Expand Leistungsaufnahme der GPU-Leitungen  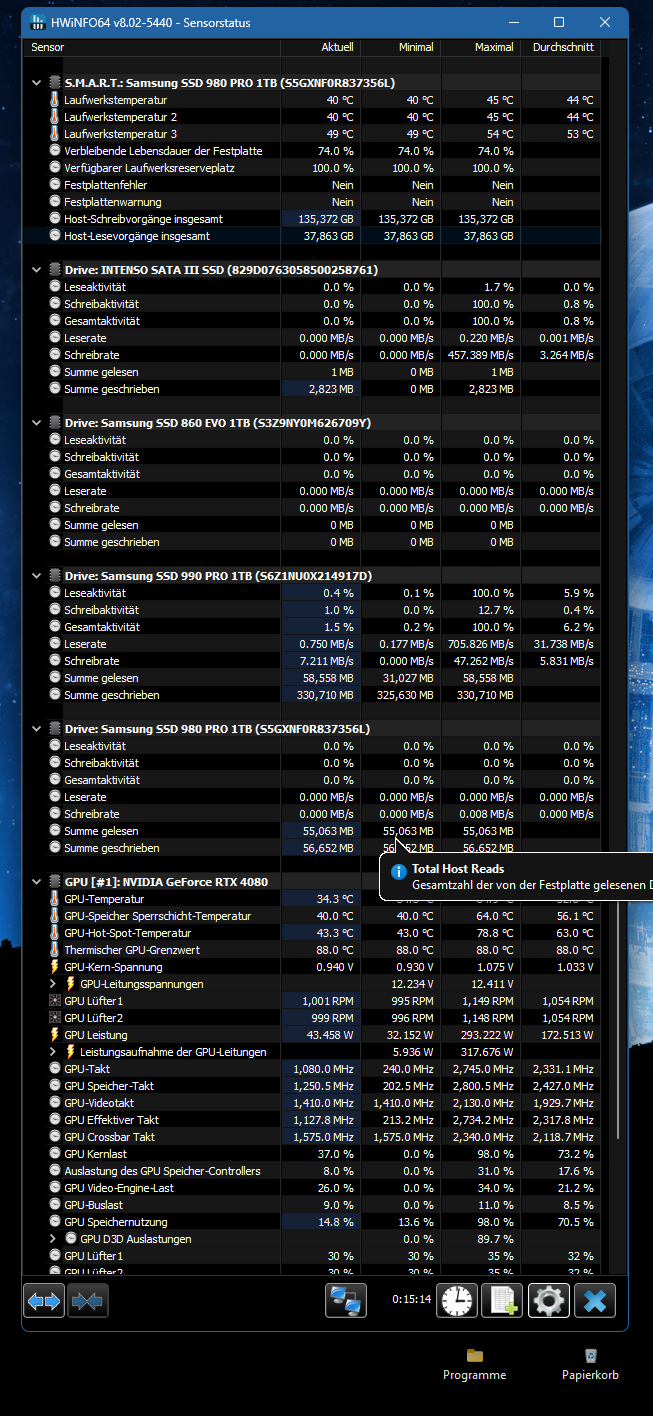pyautogui.click(x=54, y=1052)
